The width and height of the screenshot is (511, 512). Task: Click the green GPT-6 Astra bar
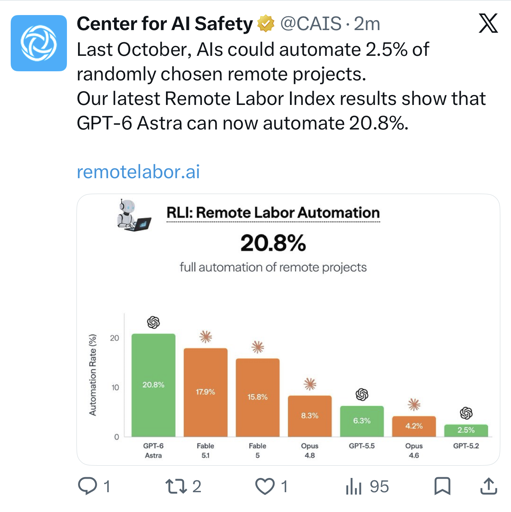(x=153, y=385)
